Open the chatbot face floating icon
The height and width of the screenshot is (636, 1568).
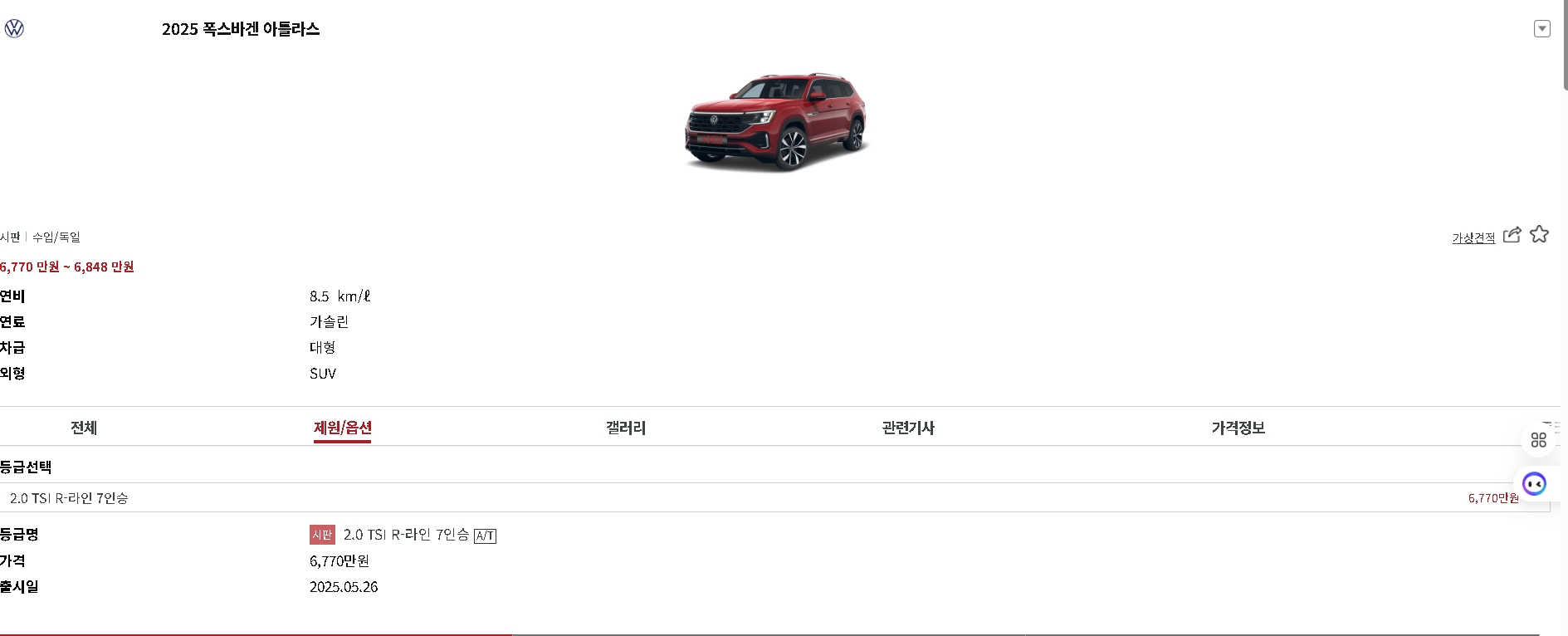pyautogui.click(x=1534, y=483)
